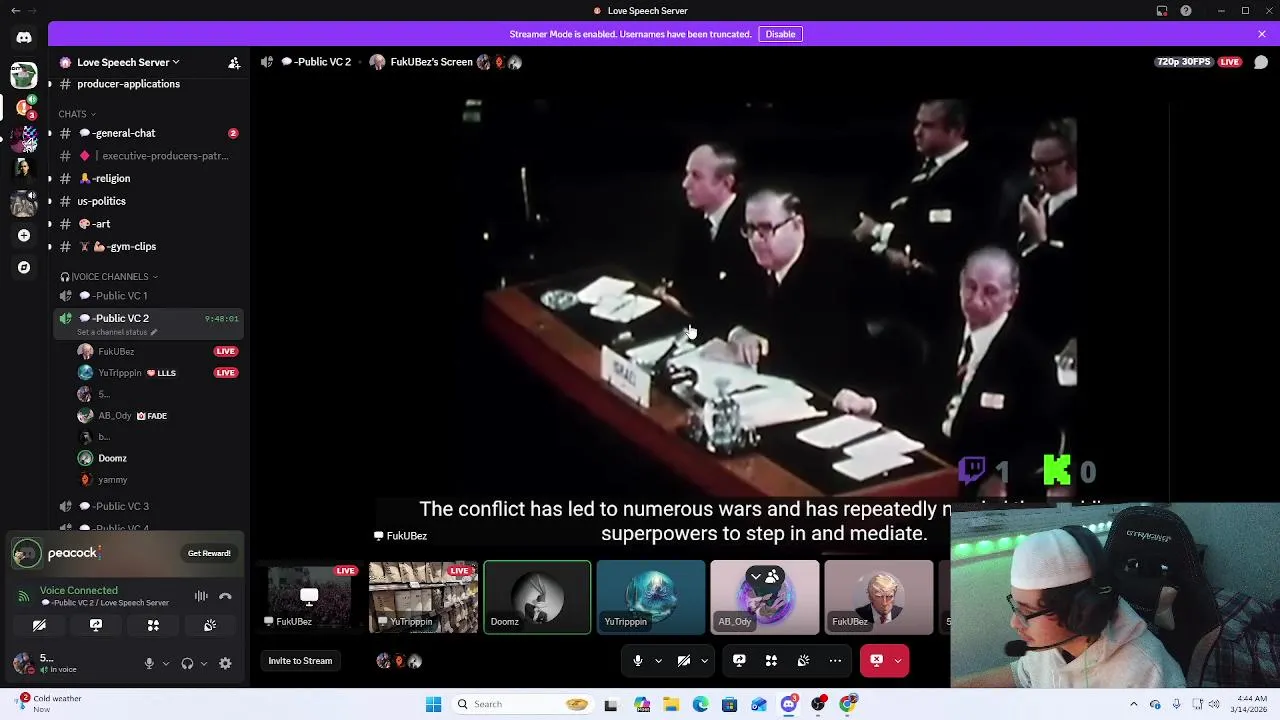Toggle camera in the stream control bar

click(684, 661)
